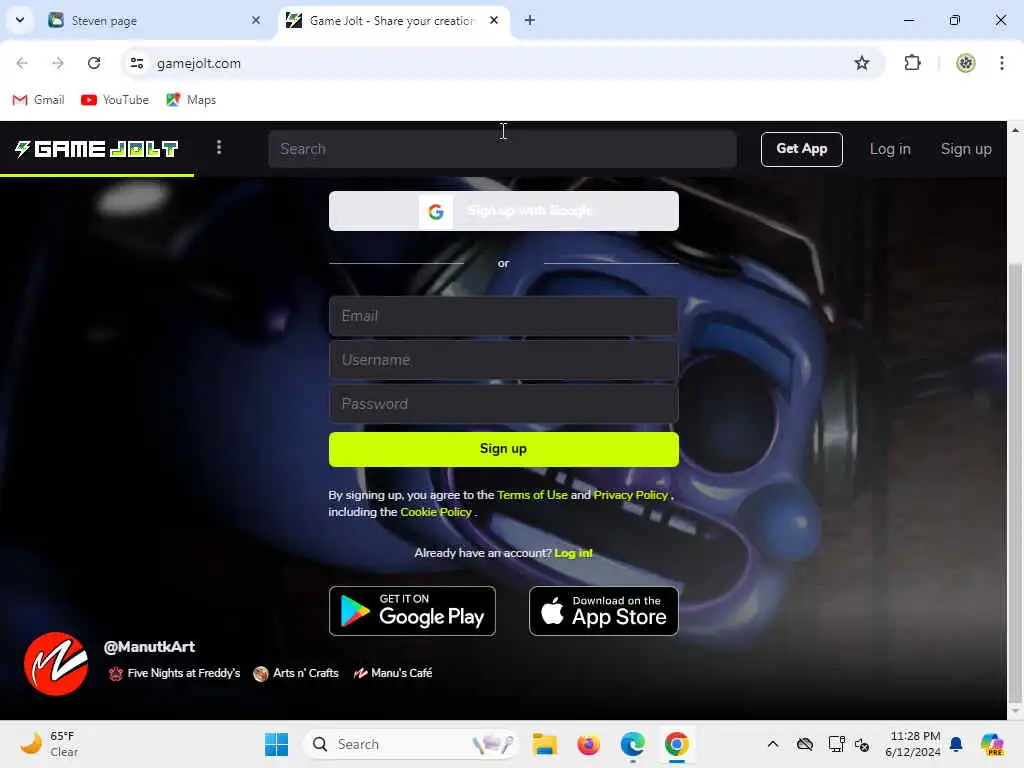
Task: Click the cloud sync-off tray icon
Action: pos(805,744)
